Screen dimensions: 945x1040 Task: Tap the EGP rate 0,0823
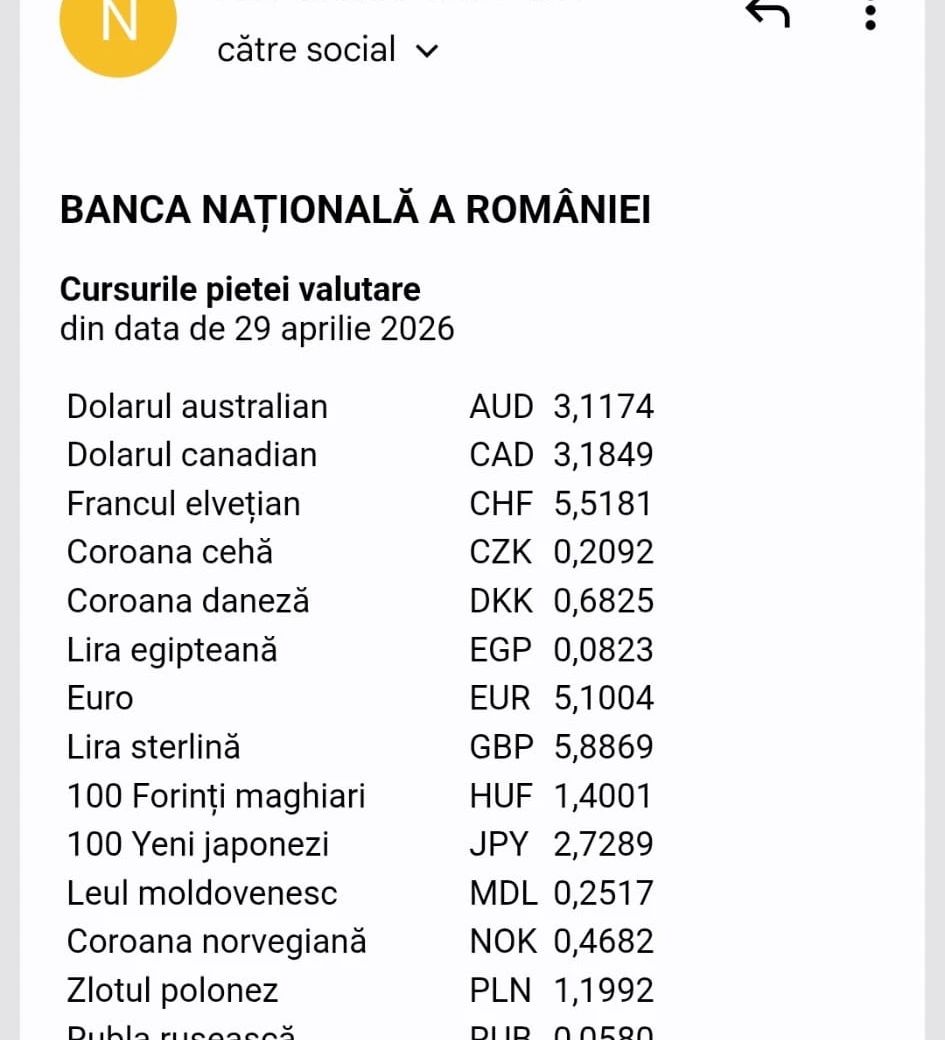(603, 650)
